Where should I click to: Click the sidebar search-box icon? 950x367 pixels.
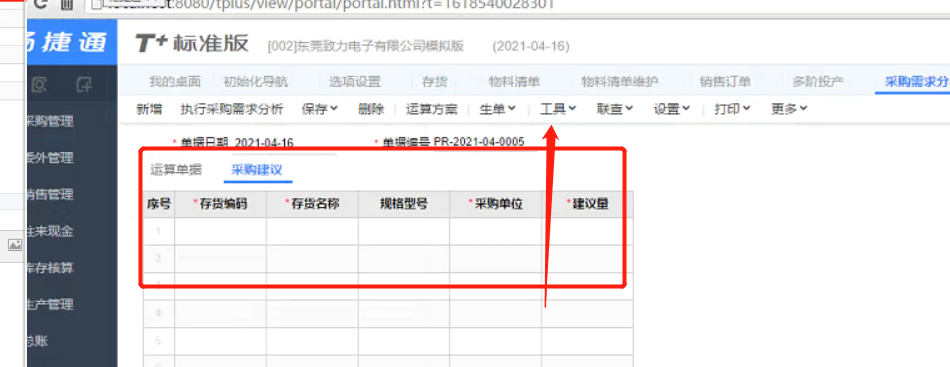38,85
